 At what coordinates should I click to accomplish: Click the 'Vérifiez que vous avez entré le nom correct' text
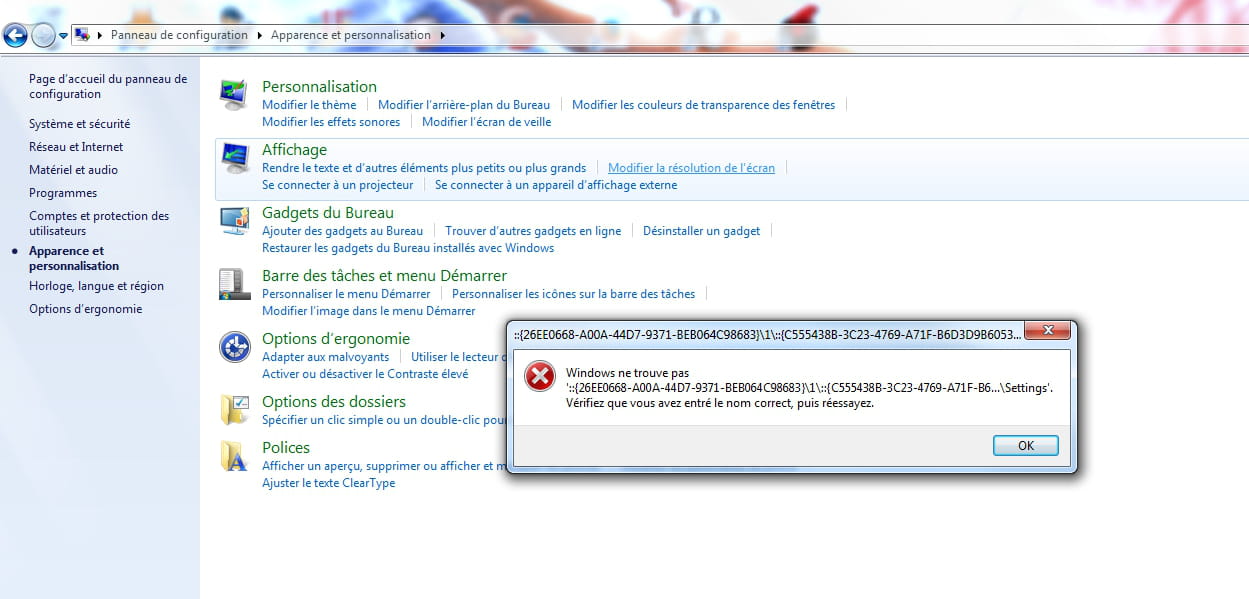click(720, 403)
